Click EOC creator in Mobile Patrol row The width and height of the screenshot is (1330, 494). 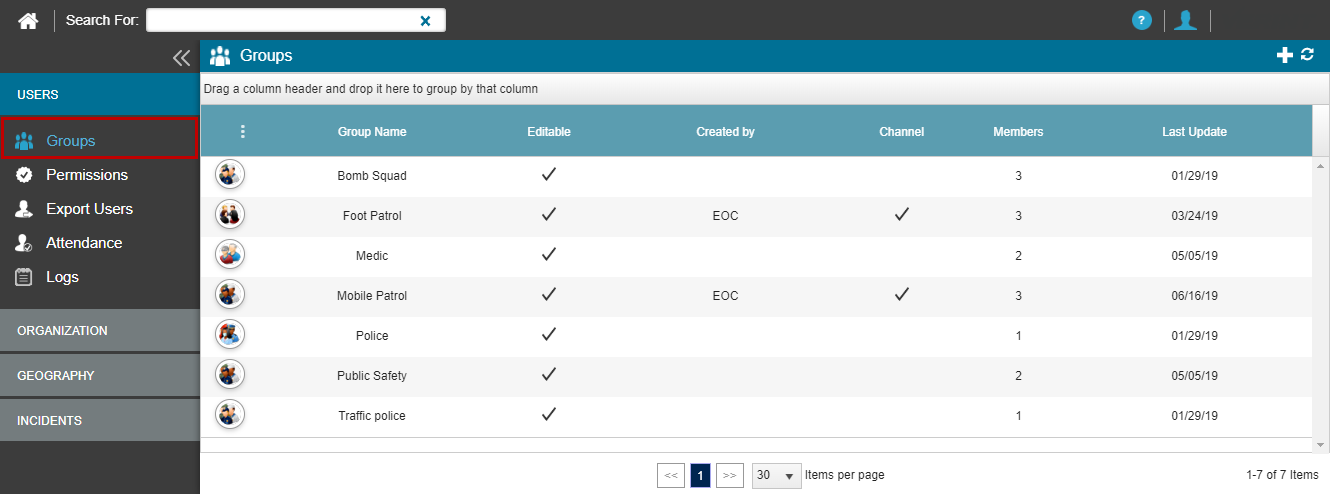(x=725, y=296)
